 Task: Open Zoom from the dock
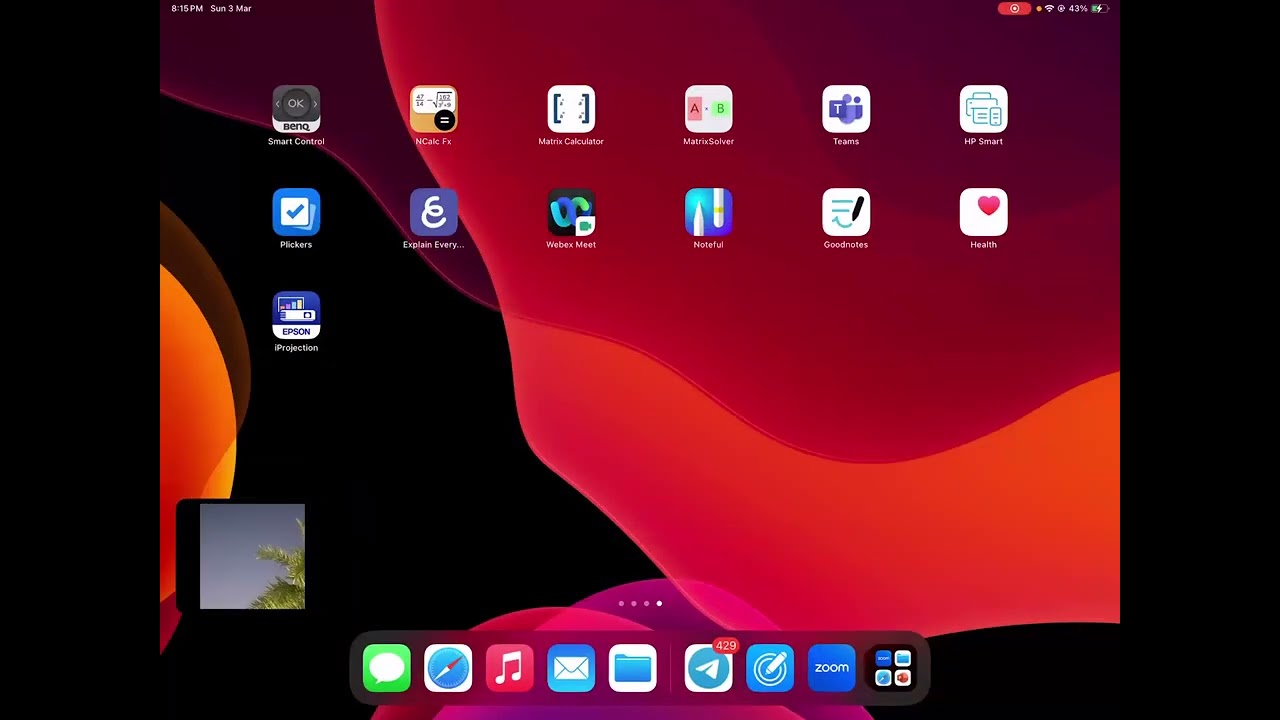(832, 669)
